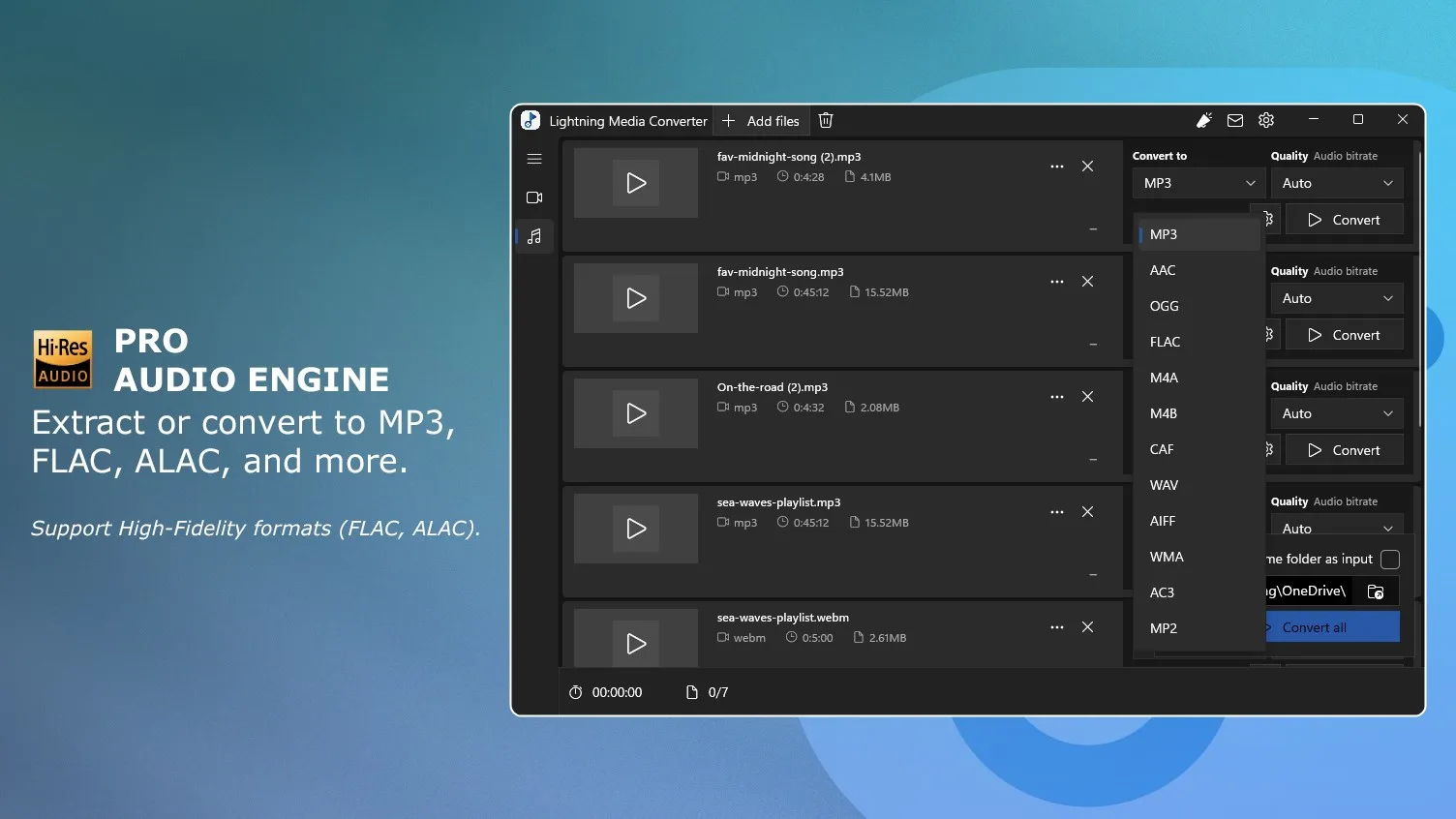This screenshot has height=819, width=1456.
Task: Open settings via the gear icon
Action: pos(1266,120)
